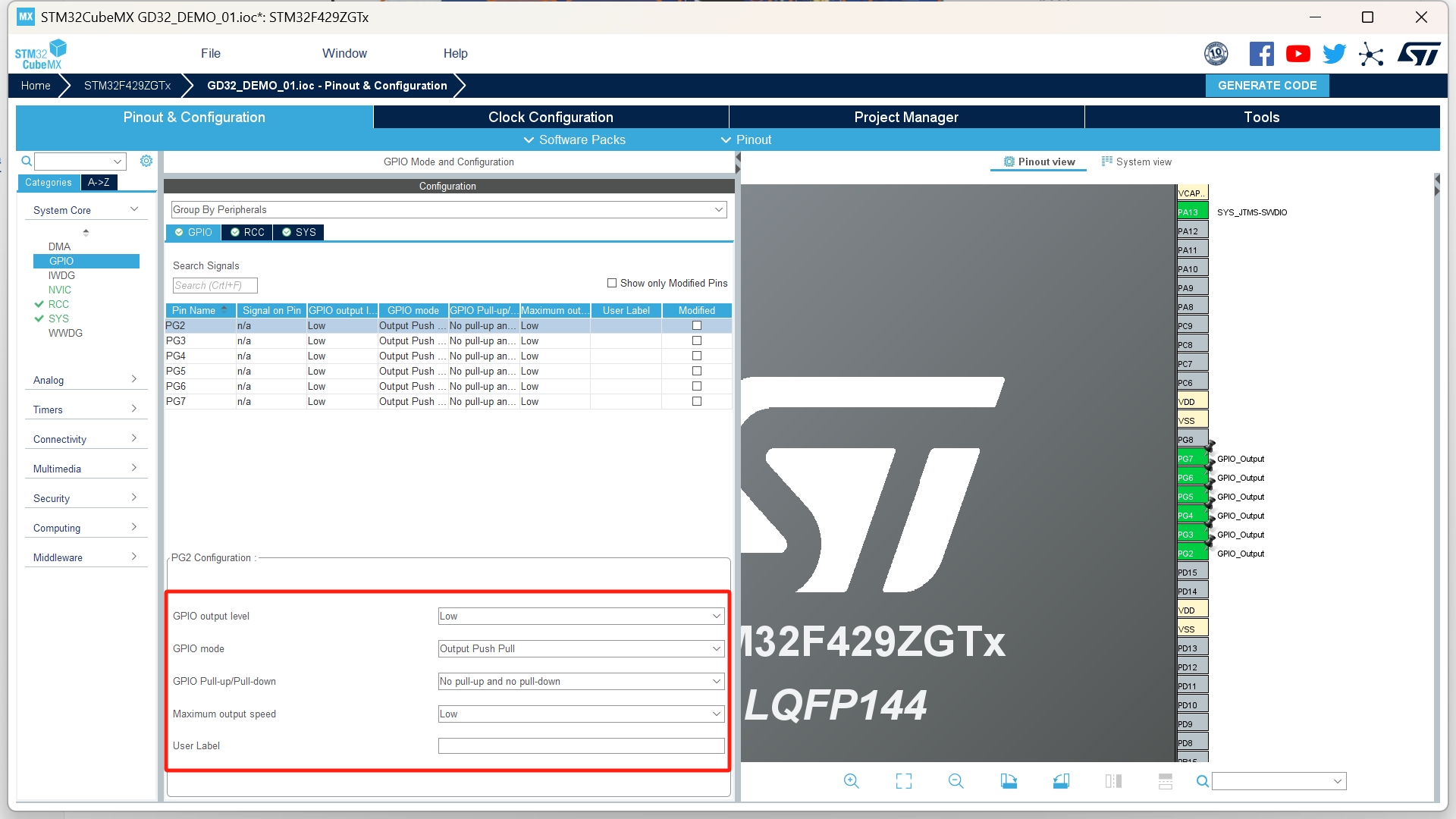Switch to the Clock Configuration tab

click(x=551, y=117)
